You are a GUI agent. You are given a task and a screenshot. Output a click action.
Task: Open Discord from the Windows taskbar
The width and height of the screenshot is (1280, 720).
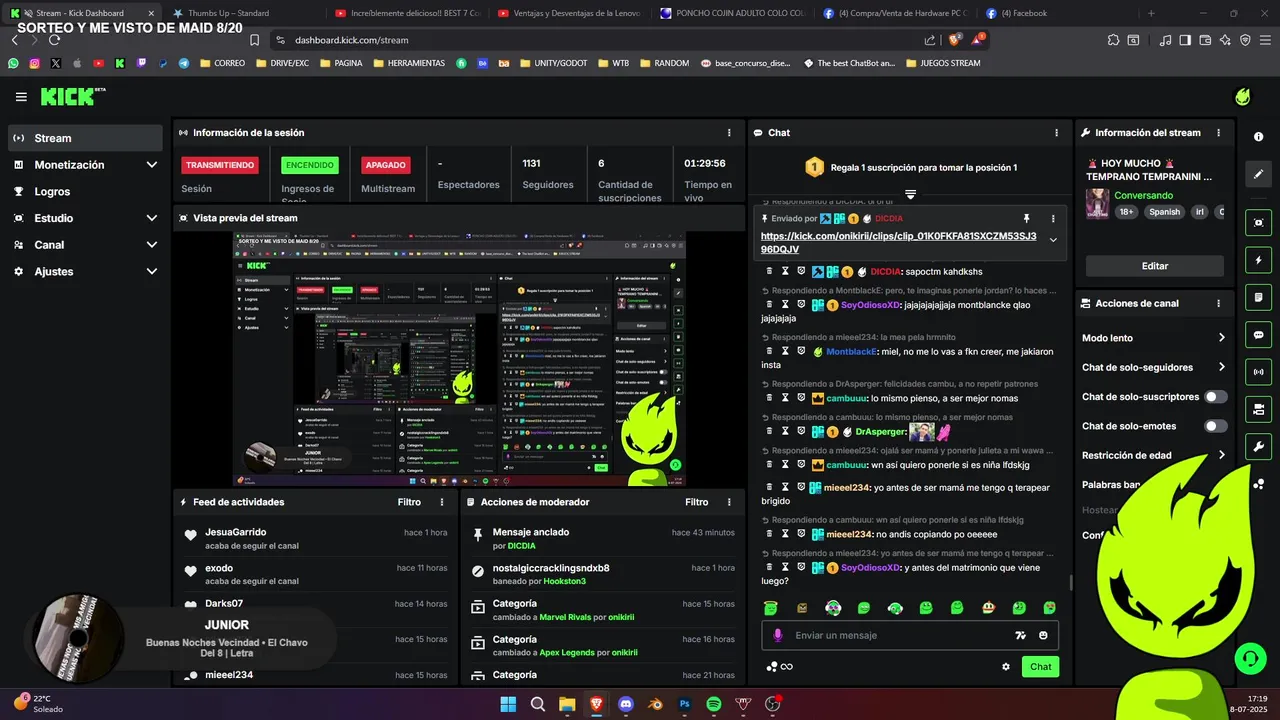[626, 704]
